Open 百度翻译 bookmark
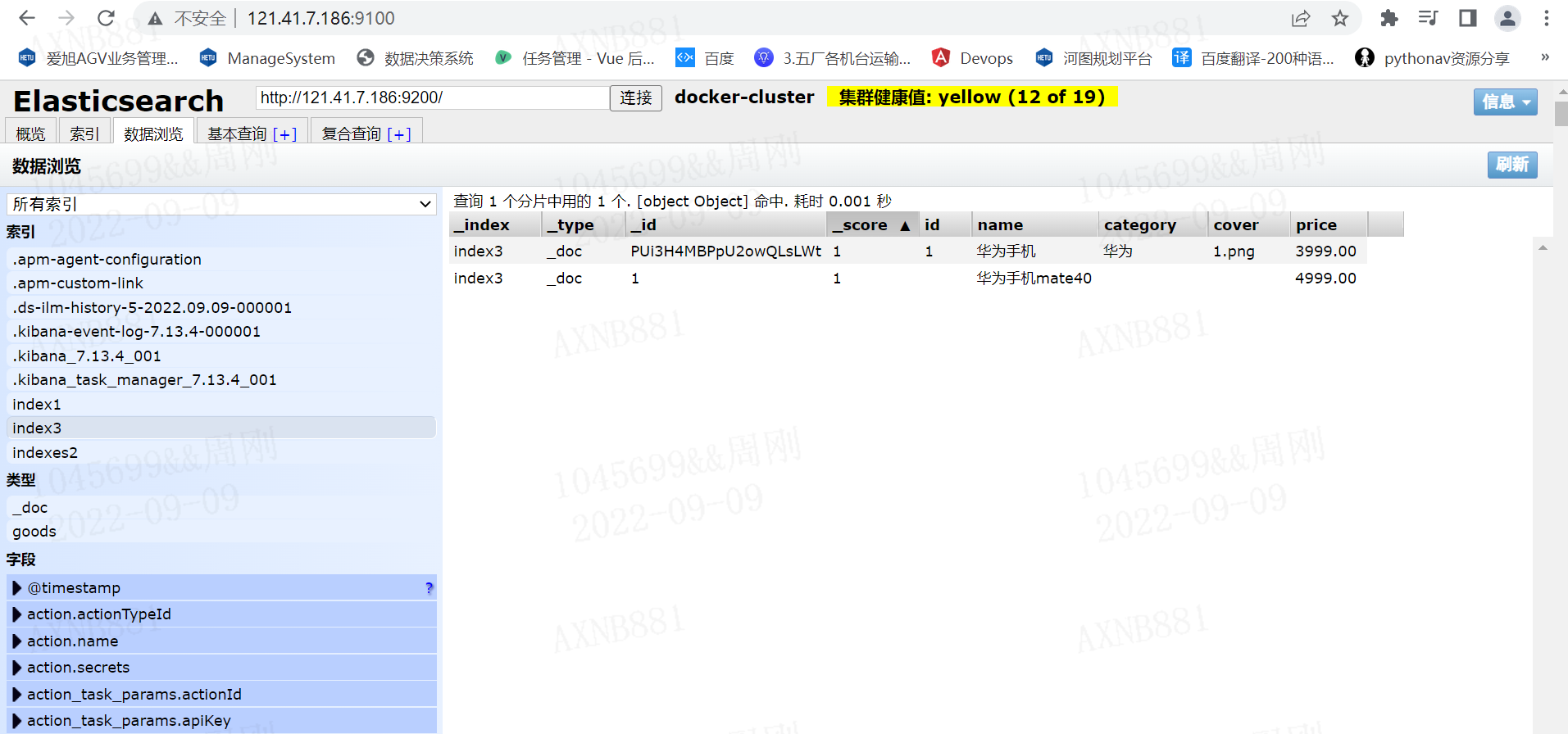 tap(1253, 58)
